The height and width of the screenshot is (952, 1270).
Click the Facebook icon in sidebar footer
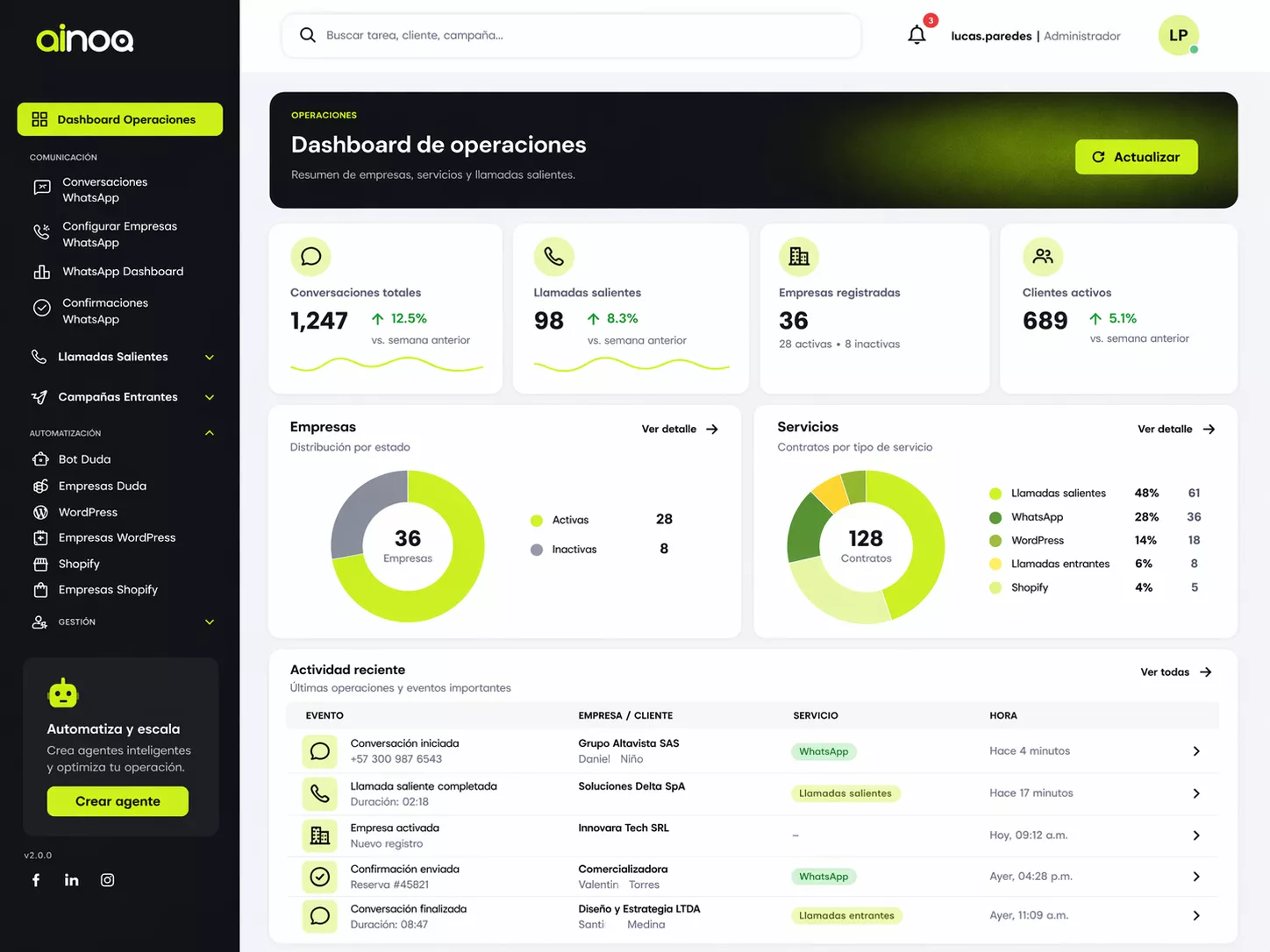click(36, 880)
